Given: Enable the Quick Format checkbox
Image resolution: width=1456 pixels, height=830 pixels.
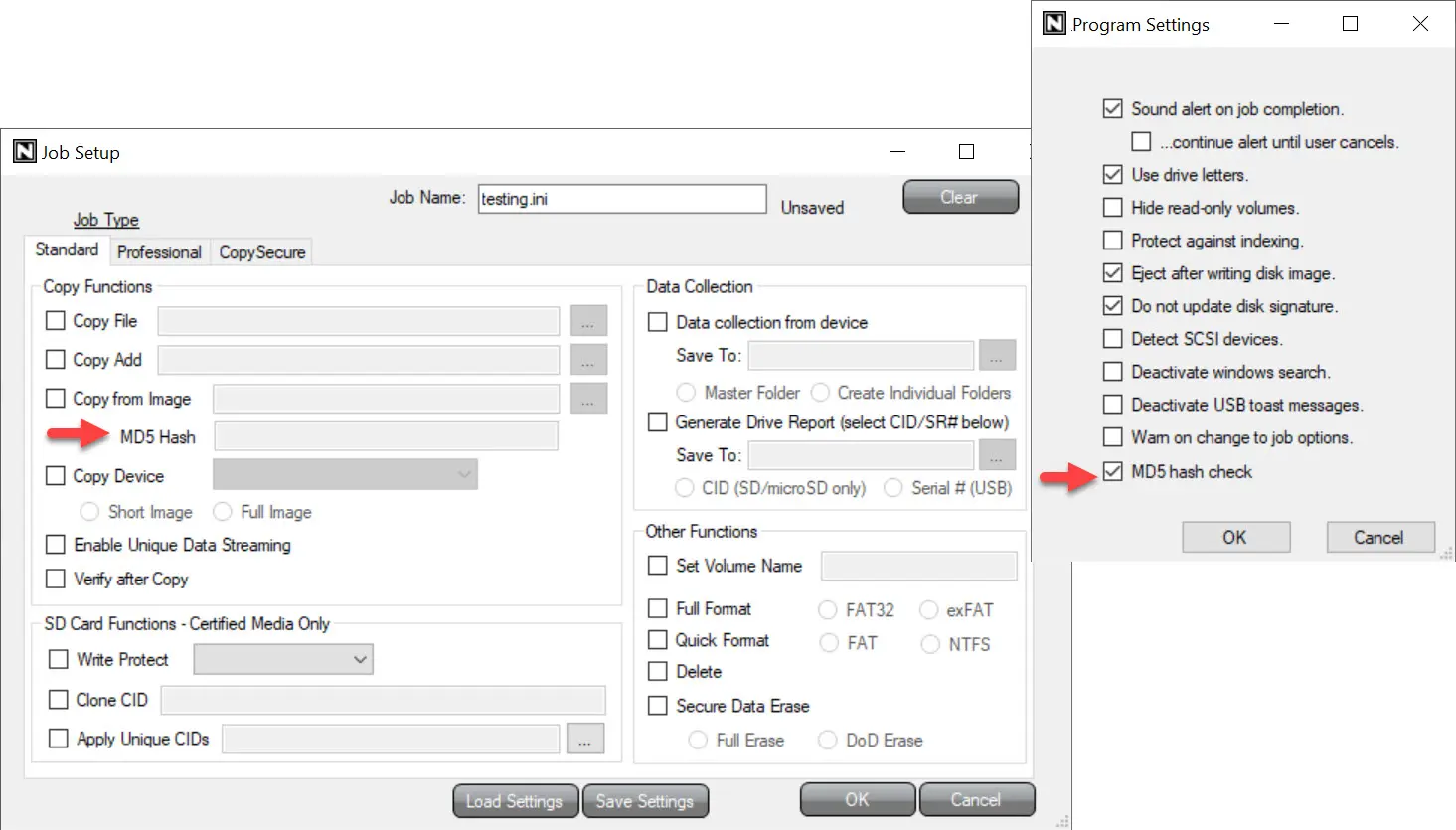Looking at the screenshot, I should tap(658, 640).
